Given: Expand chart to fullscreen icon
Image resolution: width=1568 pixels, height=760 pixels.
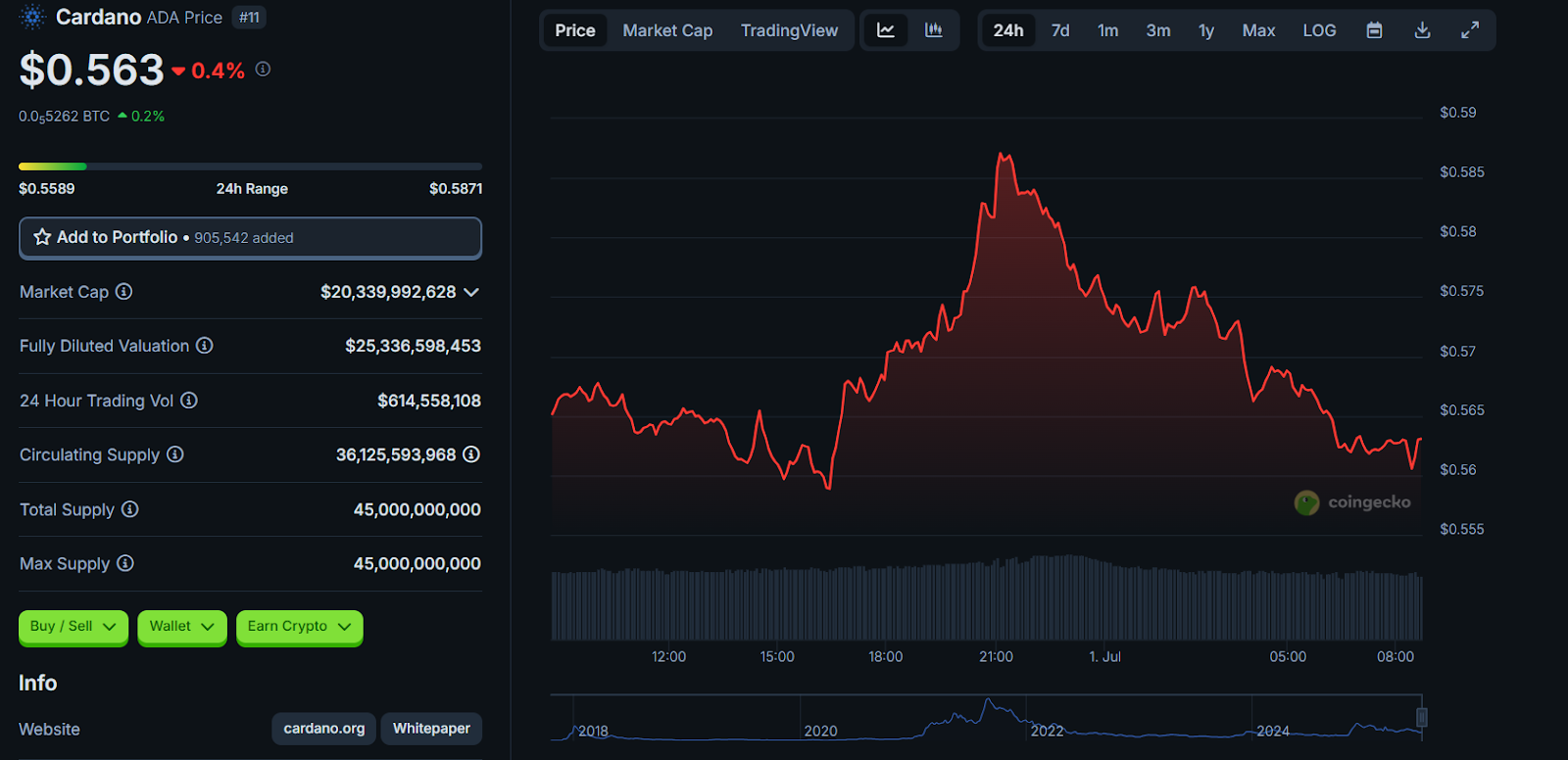Looking at the screenshot, I should click(x=1470, y=30).
